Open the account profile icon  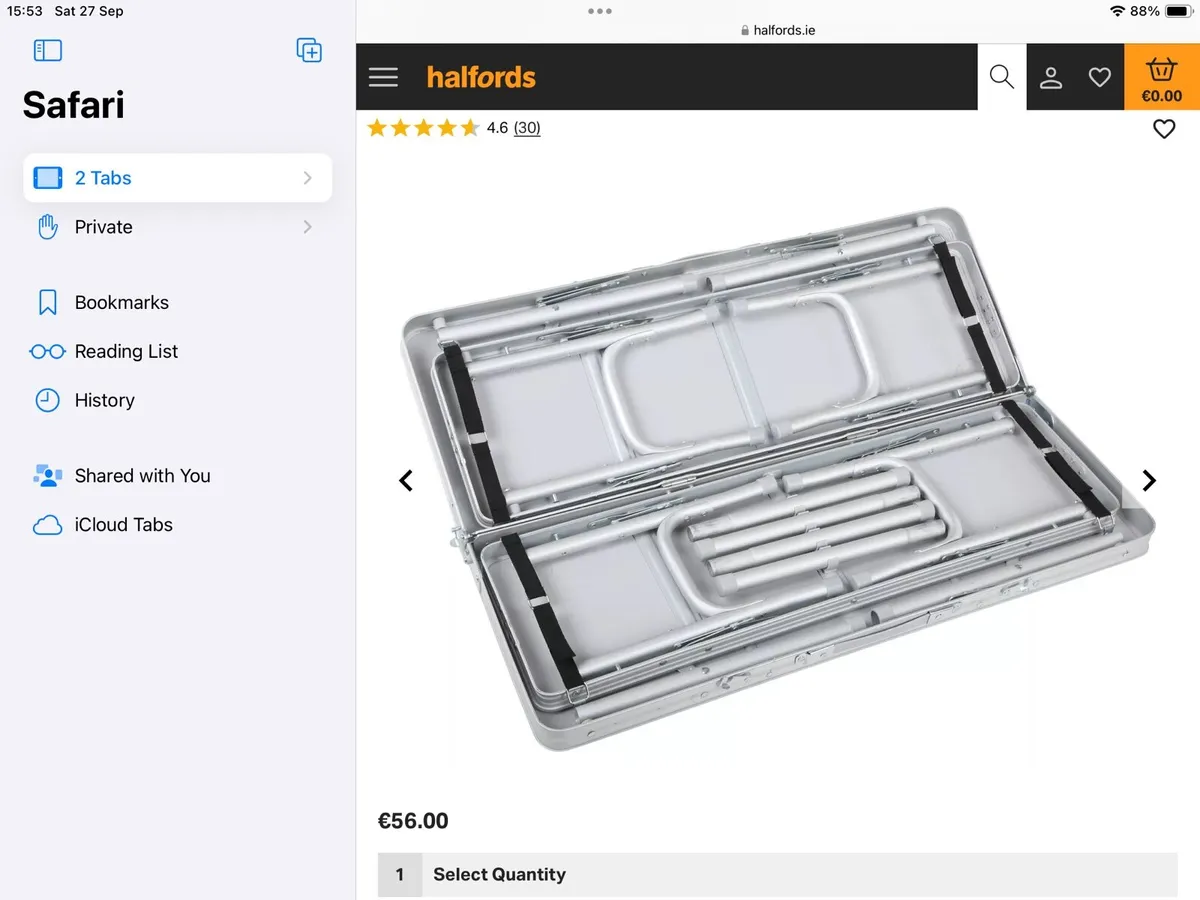[x=1051, y=77]
